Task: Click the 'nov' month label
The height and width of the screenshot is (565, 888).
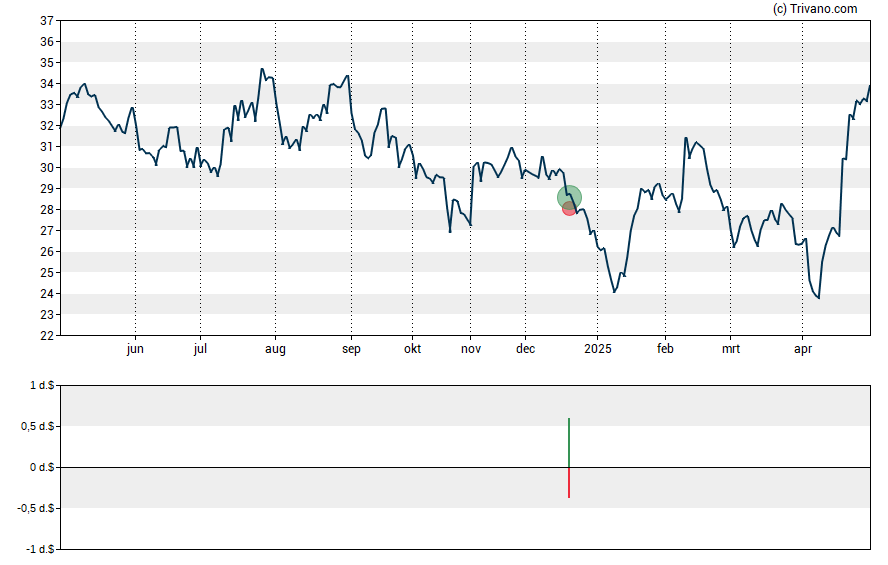Action: [x=471, y=349]
